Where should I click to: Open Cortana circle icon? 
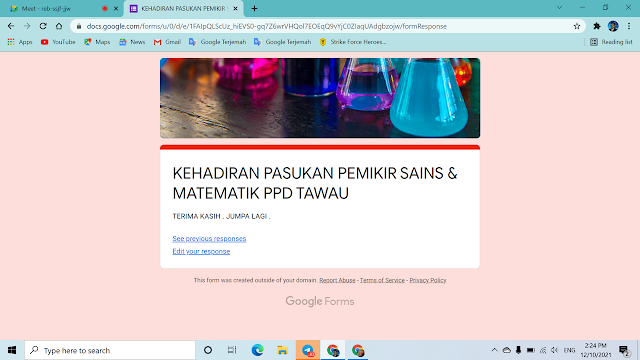[x=208, y=350]
